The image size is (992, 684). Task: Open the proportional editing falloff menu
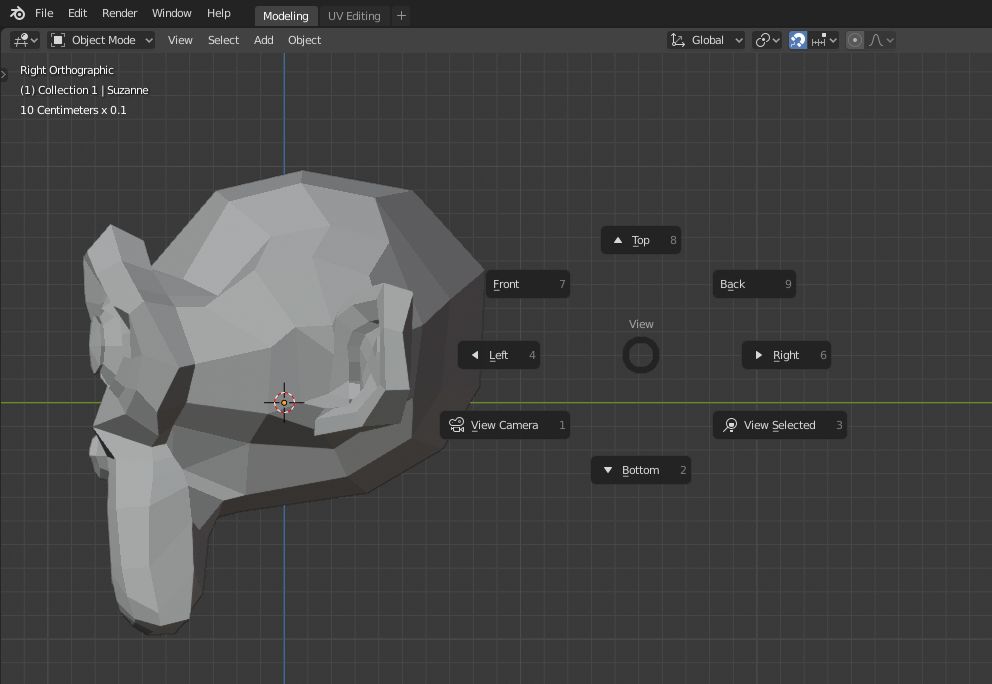[x=881, y=40]
